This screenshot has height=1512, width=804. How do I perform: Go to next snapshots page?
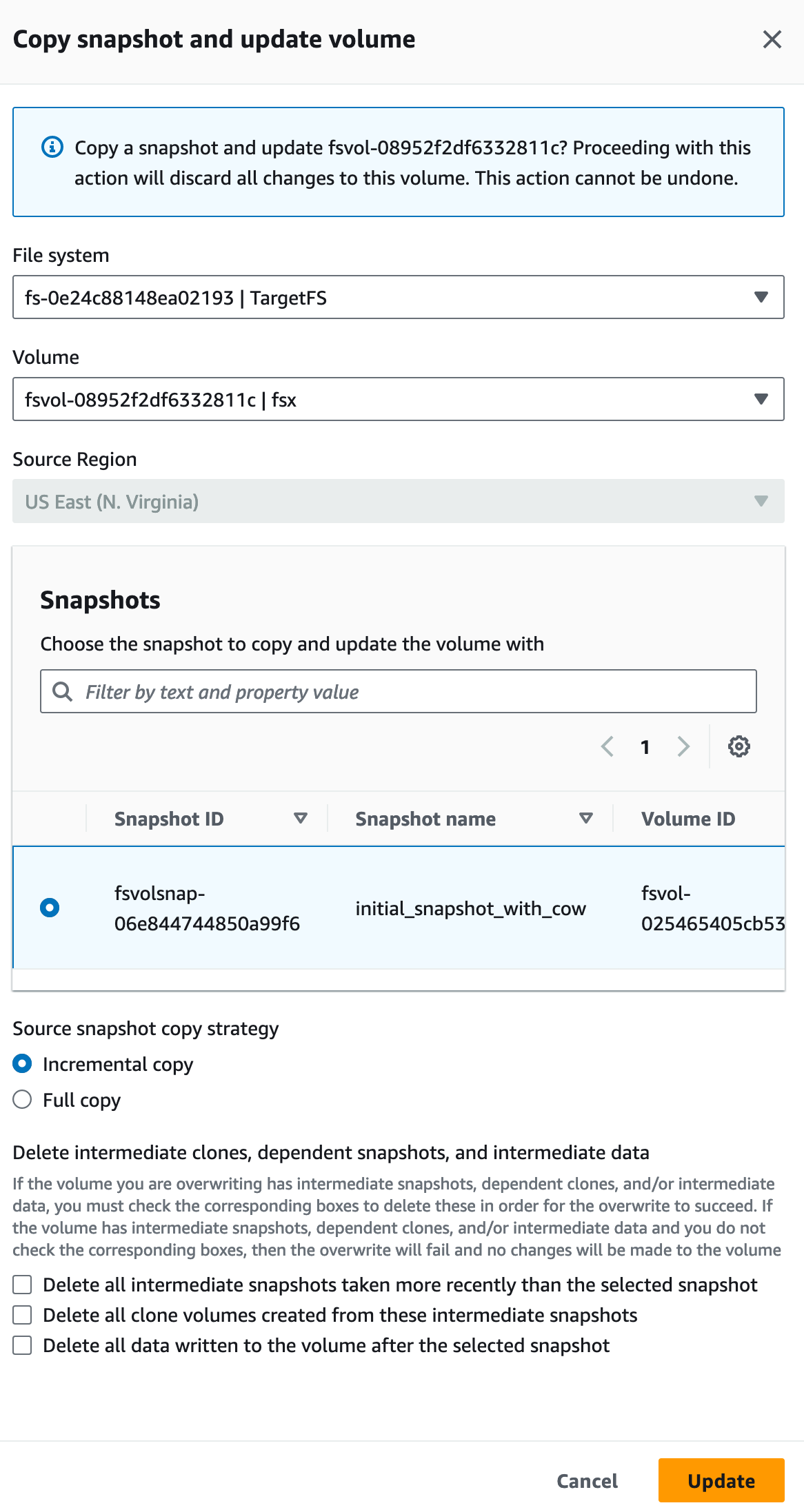tap(683, 746)
